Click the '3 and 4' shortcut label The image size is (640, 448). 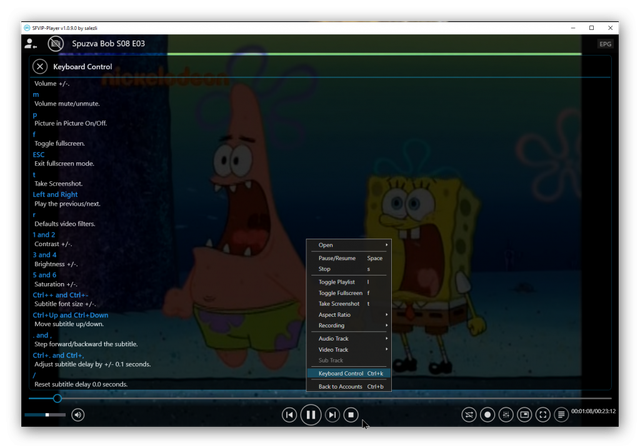point(44,255)
